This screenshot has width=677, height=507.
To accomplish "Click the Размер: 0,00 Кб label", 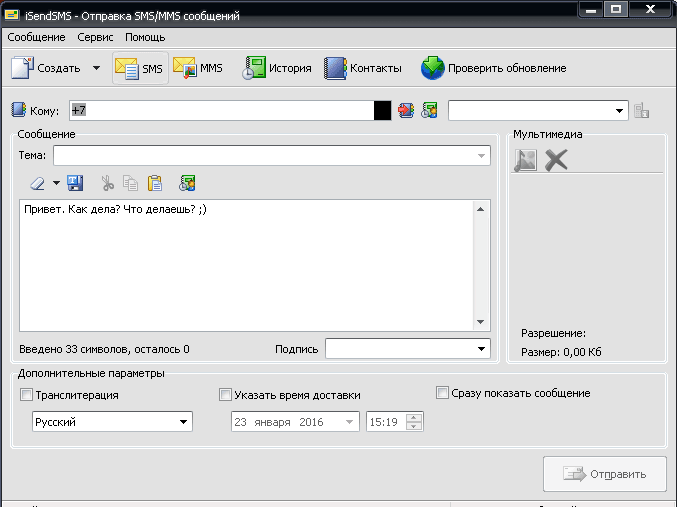I will coord(561,352).
